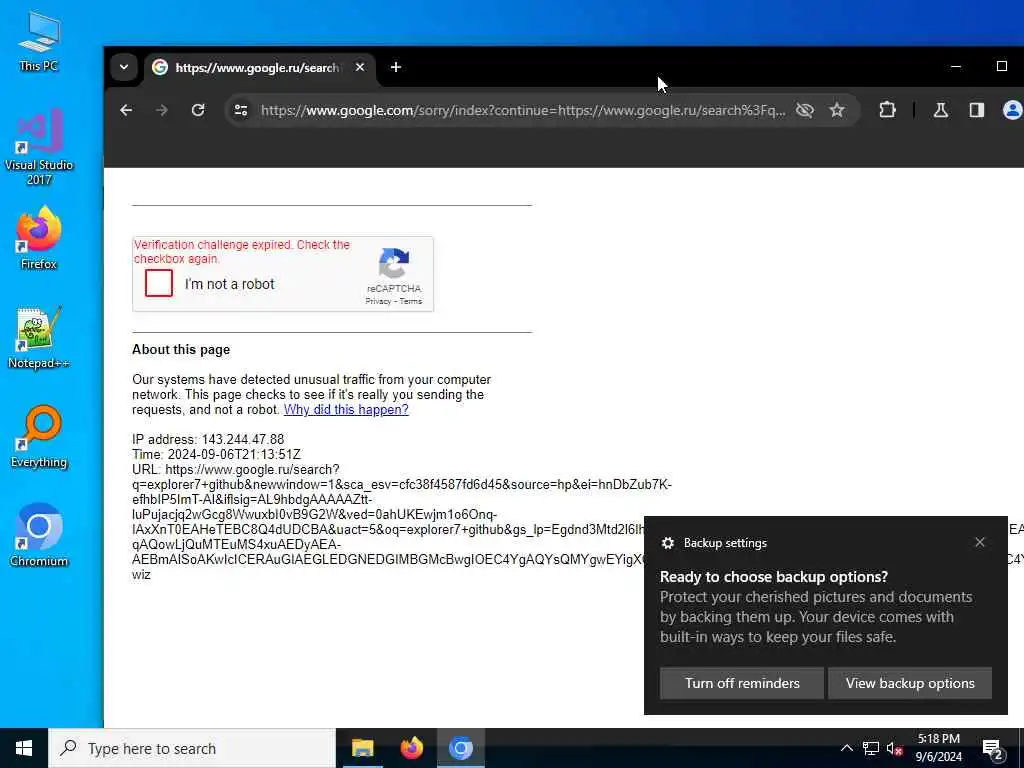
Task: Bookmark this page with the star
Action: tap(837, 110)
